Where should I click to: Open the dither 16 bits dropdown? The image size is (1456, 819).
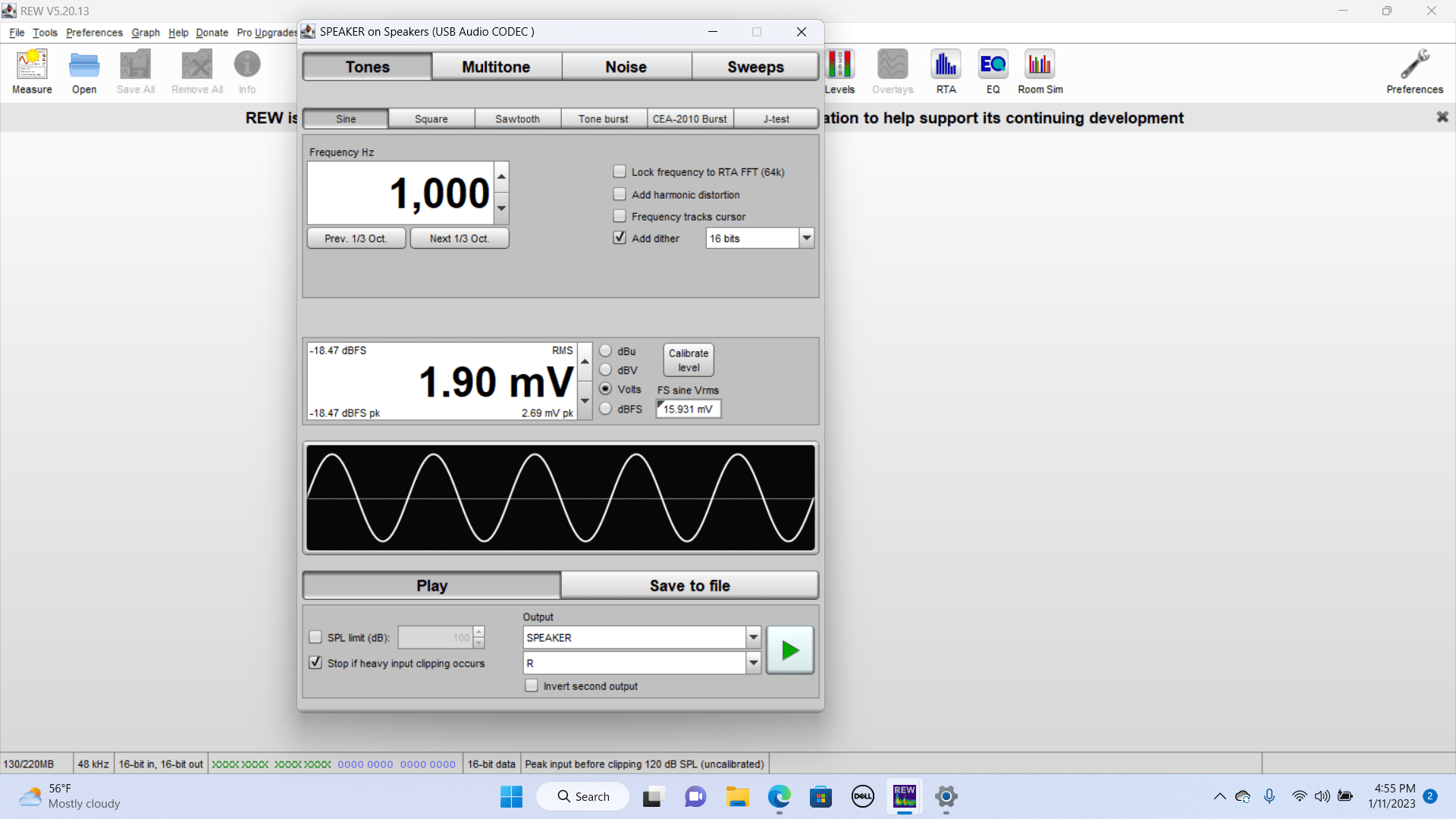[806, 238]
